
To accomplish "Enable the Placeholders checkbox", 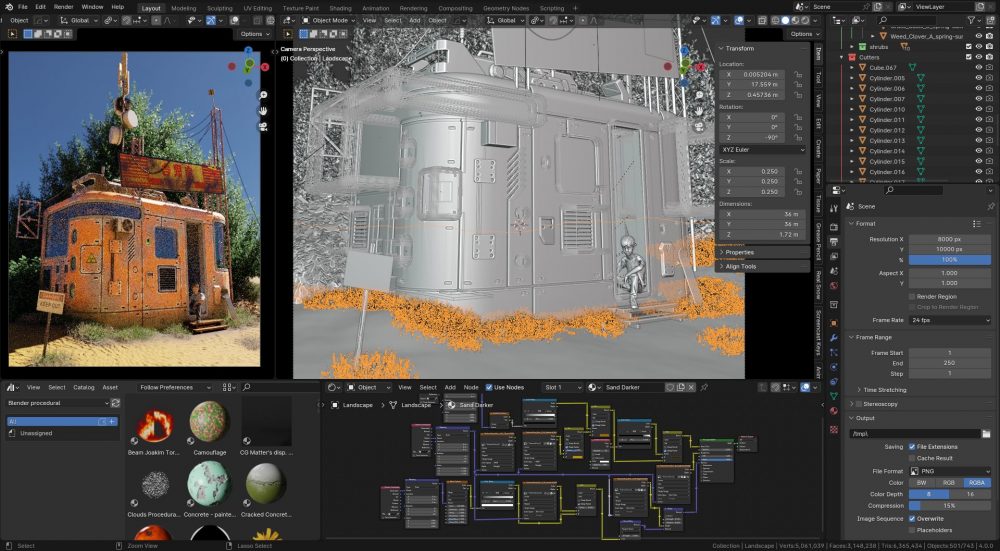I will [x=912, y=530].
